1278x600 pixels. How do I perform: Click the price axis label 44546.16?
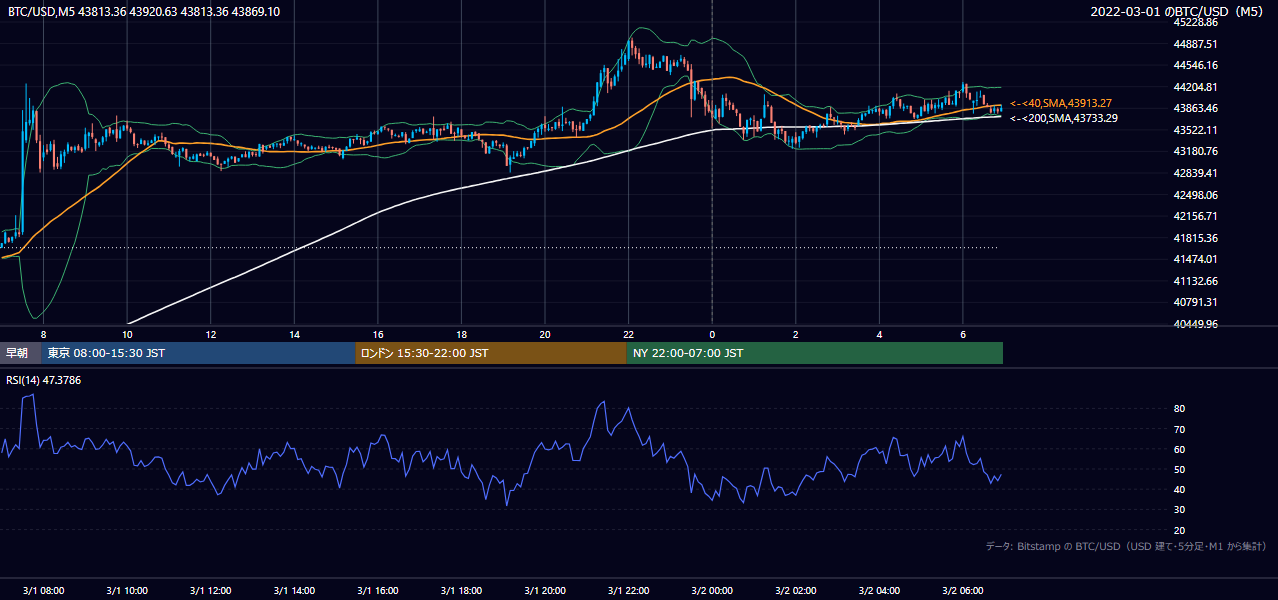tap(1195, 65)
